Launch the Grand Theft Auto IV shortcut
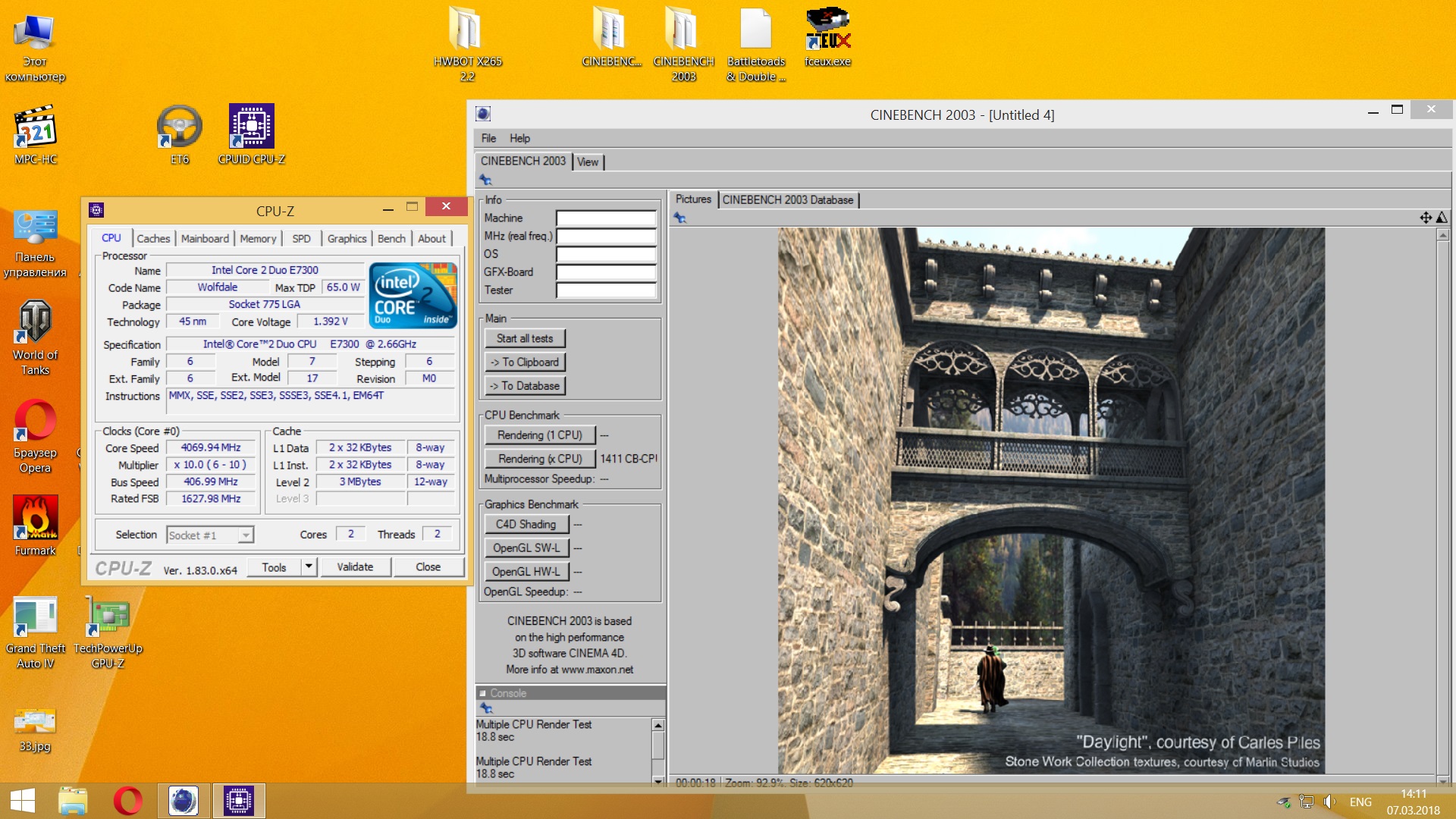 tap(36, 632)
